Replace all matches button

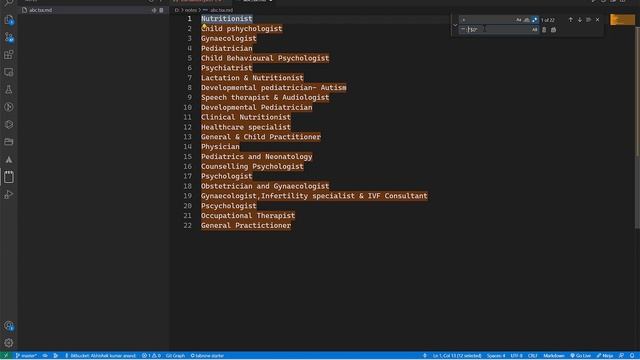553,30
